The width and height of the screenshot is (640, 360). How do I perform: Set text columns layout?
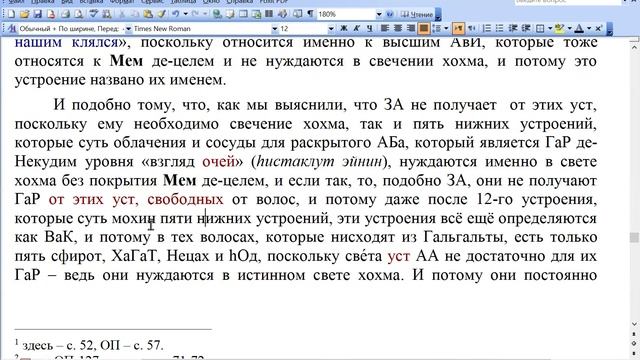coord(269,14)
